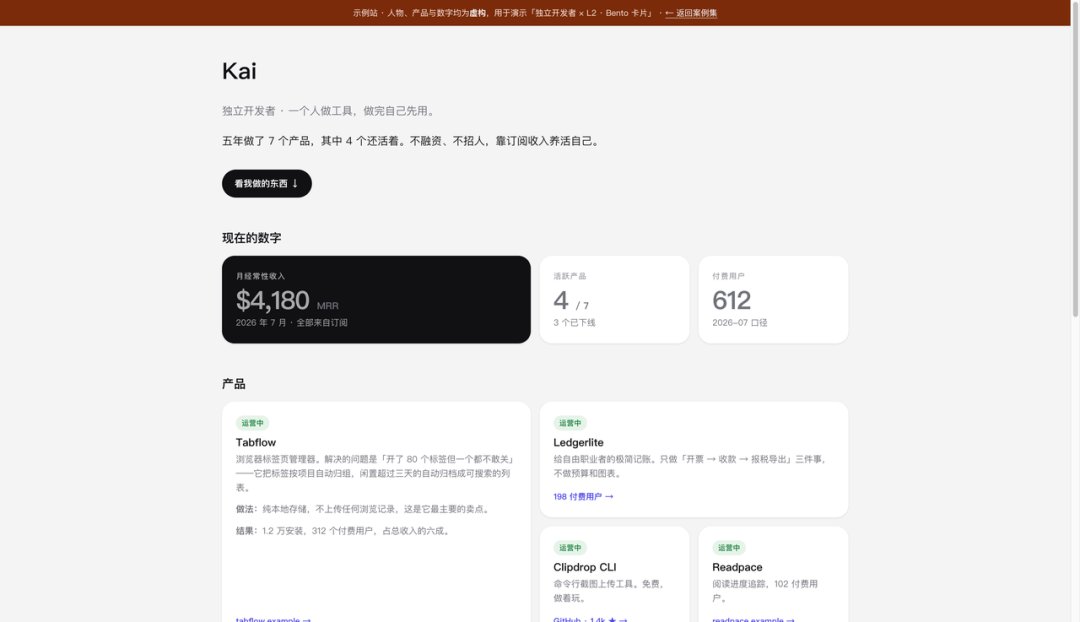Viewport: 1080px width, 622px height.
Task: Click the 2026 年 7 月 · 全部来自订阅 caption
Action: [291, 322]
